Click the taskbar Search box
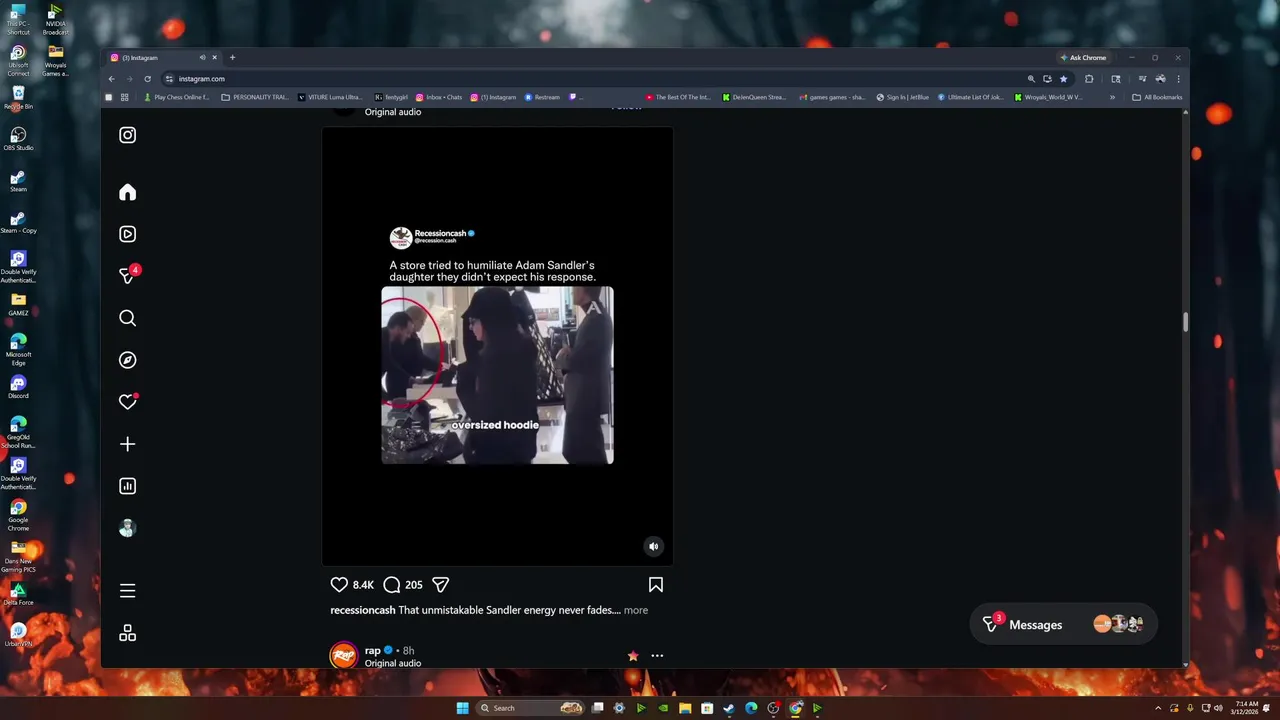This screenshot has height=720, width=1280. (x=532, y=708)
